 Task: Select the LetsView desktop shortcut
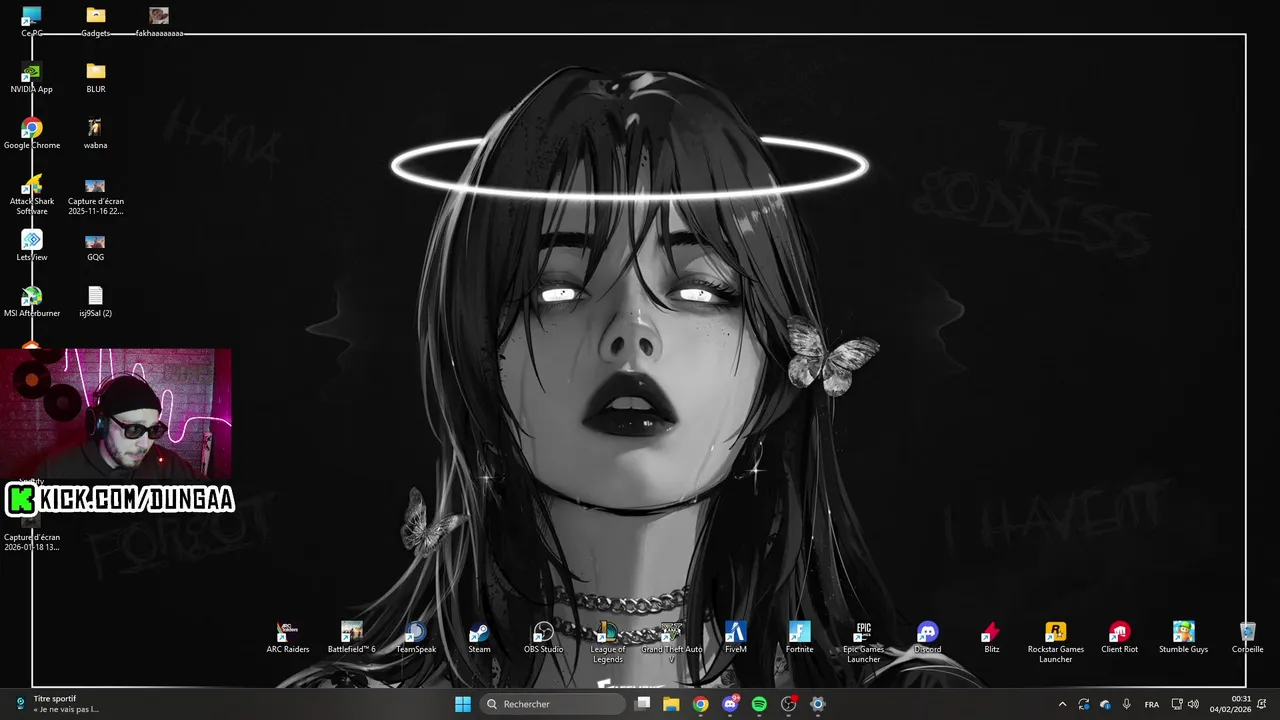32,246
